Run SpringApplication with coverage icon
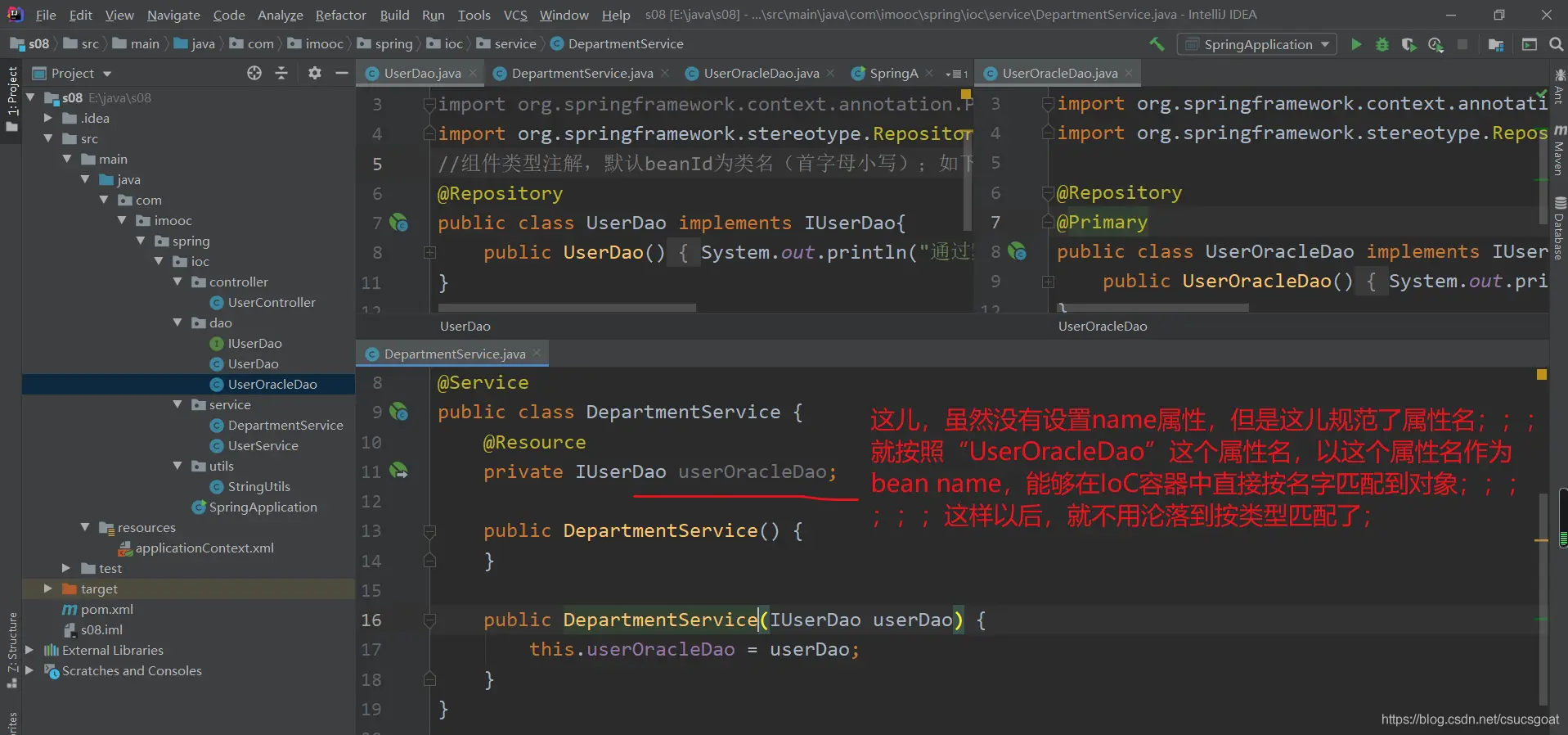Screen dimensions: 1568x735 tap(1409, 44)
